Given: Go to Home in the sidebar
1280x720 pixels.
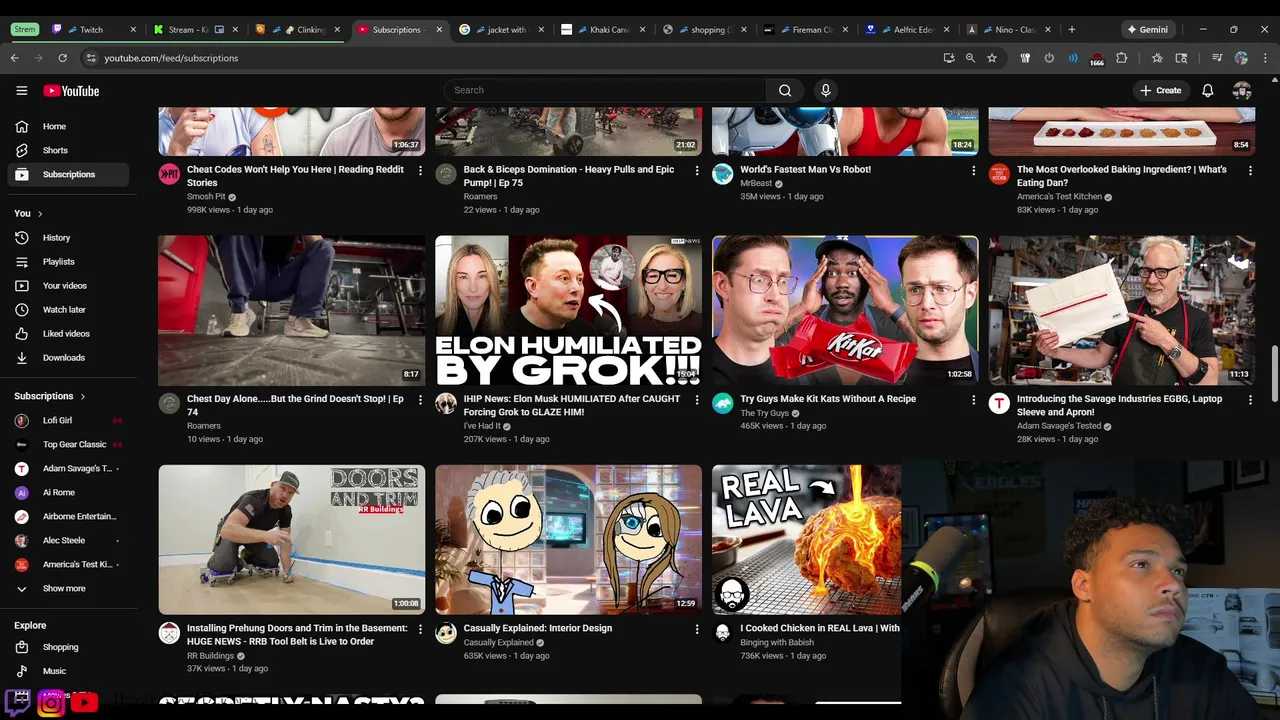Looking at the screenshot, I should point(68,126).
